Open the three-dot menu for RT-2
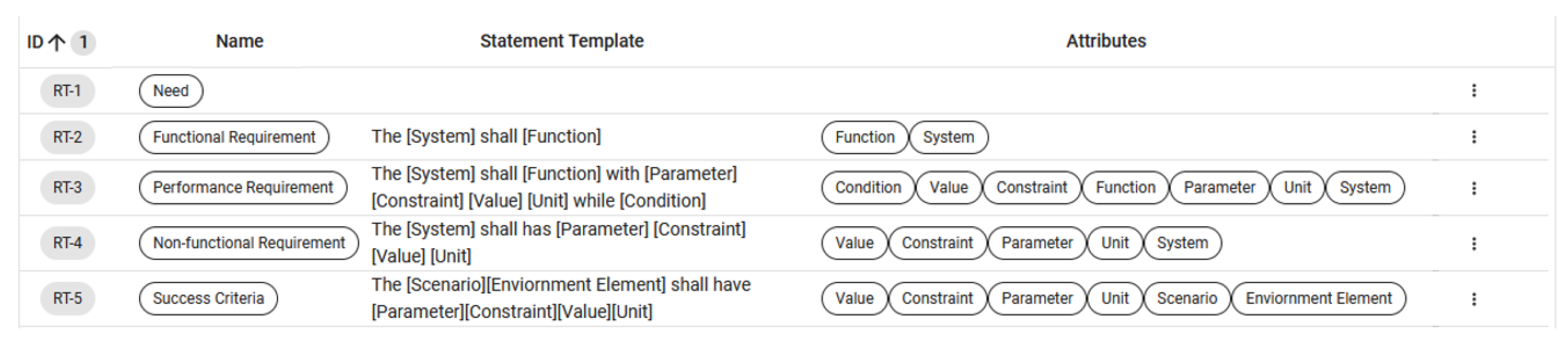The height and width of the screenshot is (338, 1568). [1474, 137]
